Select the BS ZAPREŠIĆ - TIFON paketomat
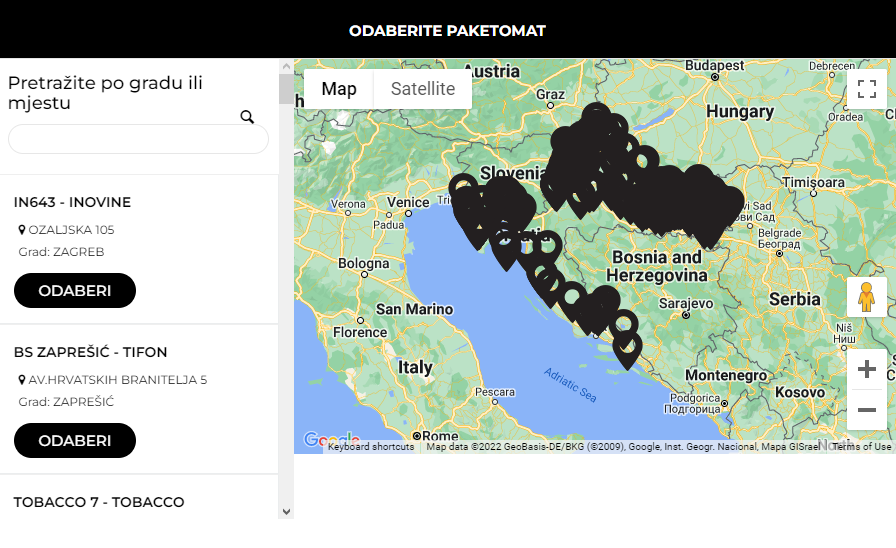 coord(75,441)
